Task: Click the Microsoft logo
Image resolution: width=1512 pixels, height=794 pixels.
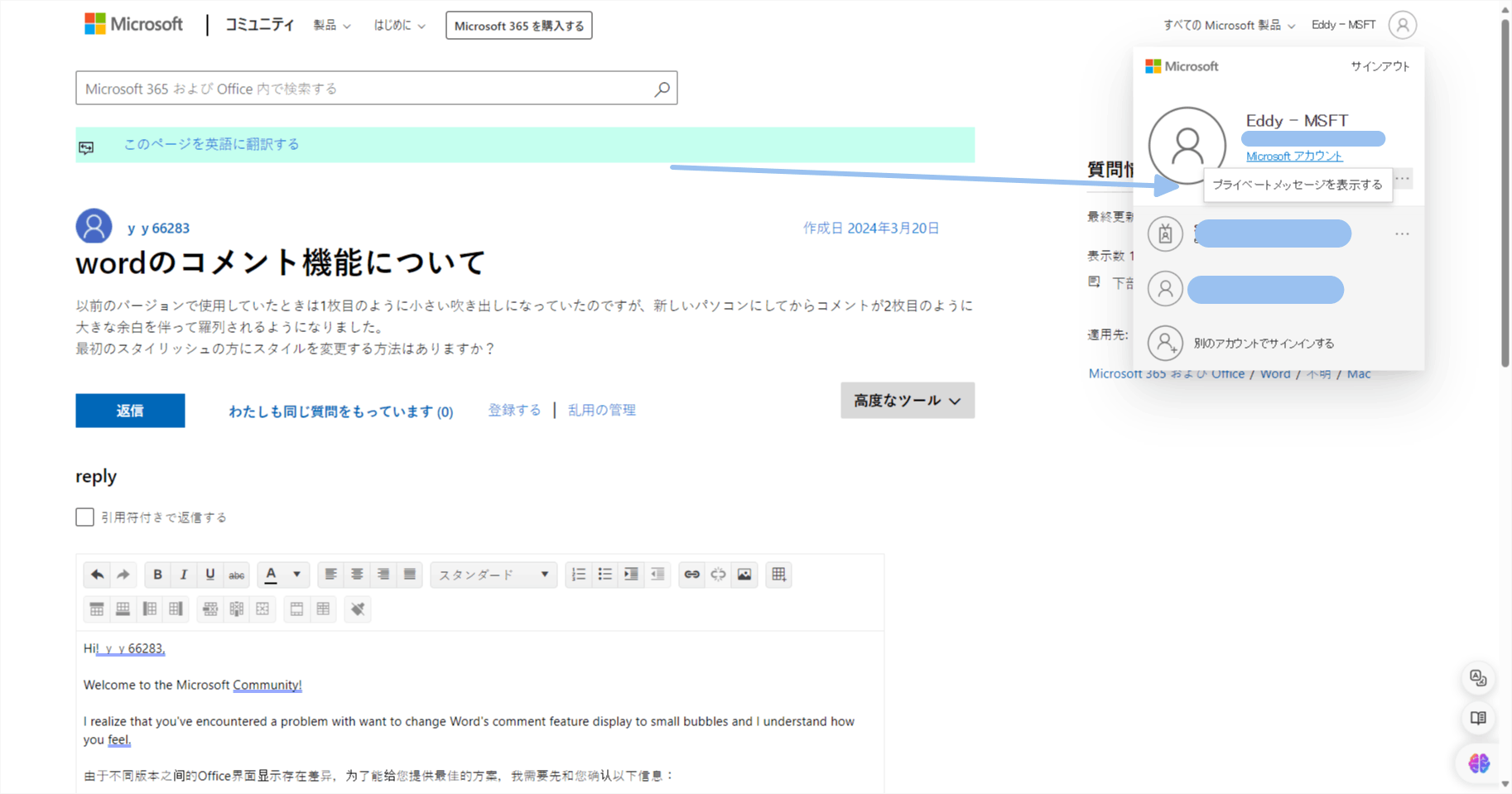Action: [x=133, y=24]
